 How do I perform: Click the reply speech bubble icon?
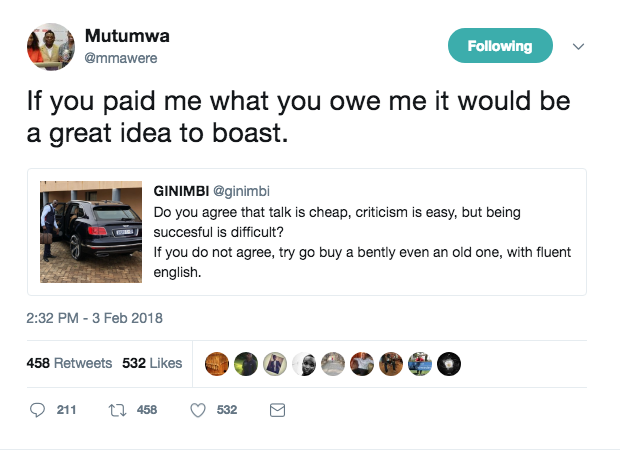(x=38, y=410)
